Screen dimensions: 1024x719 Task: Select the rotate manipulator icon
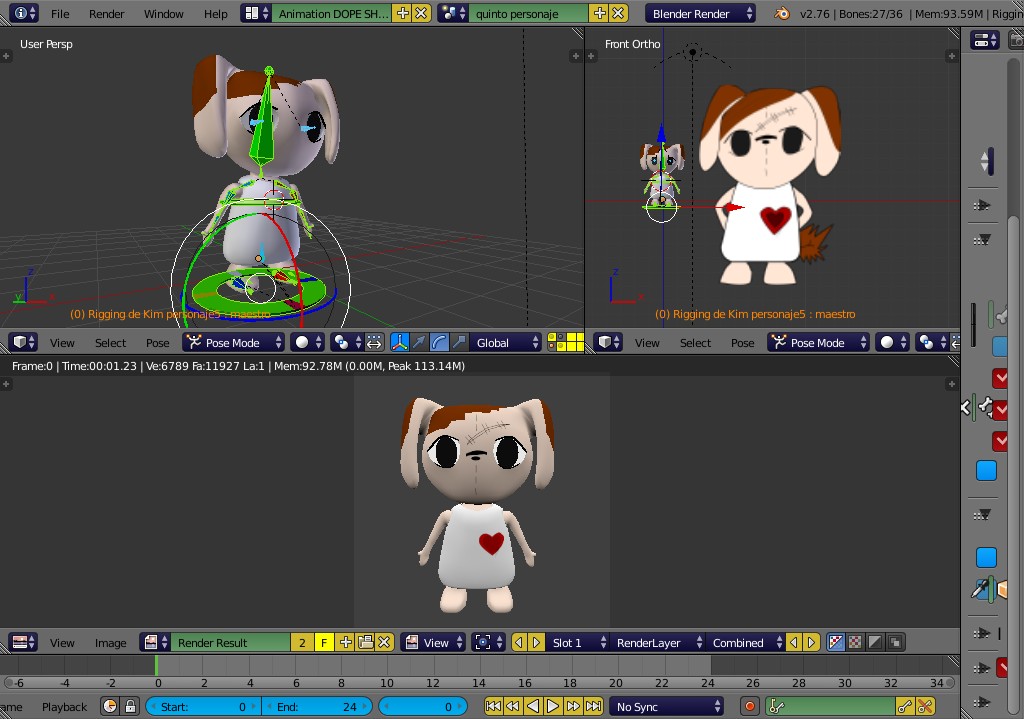point(441,342)
